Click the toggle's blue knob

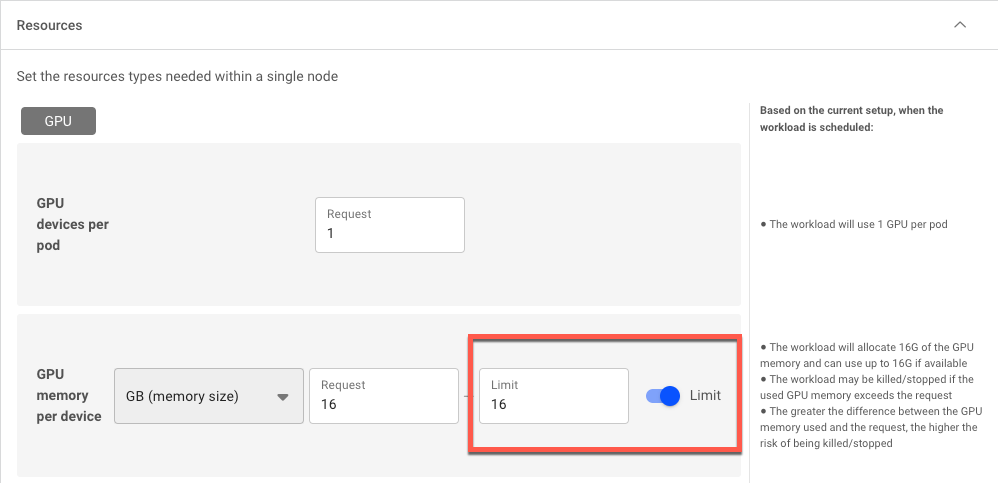670,396
